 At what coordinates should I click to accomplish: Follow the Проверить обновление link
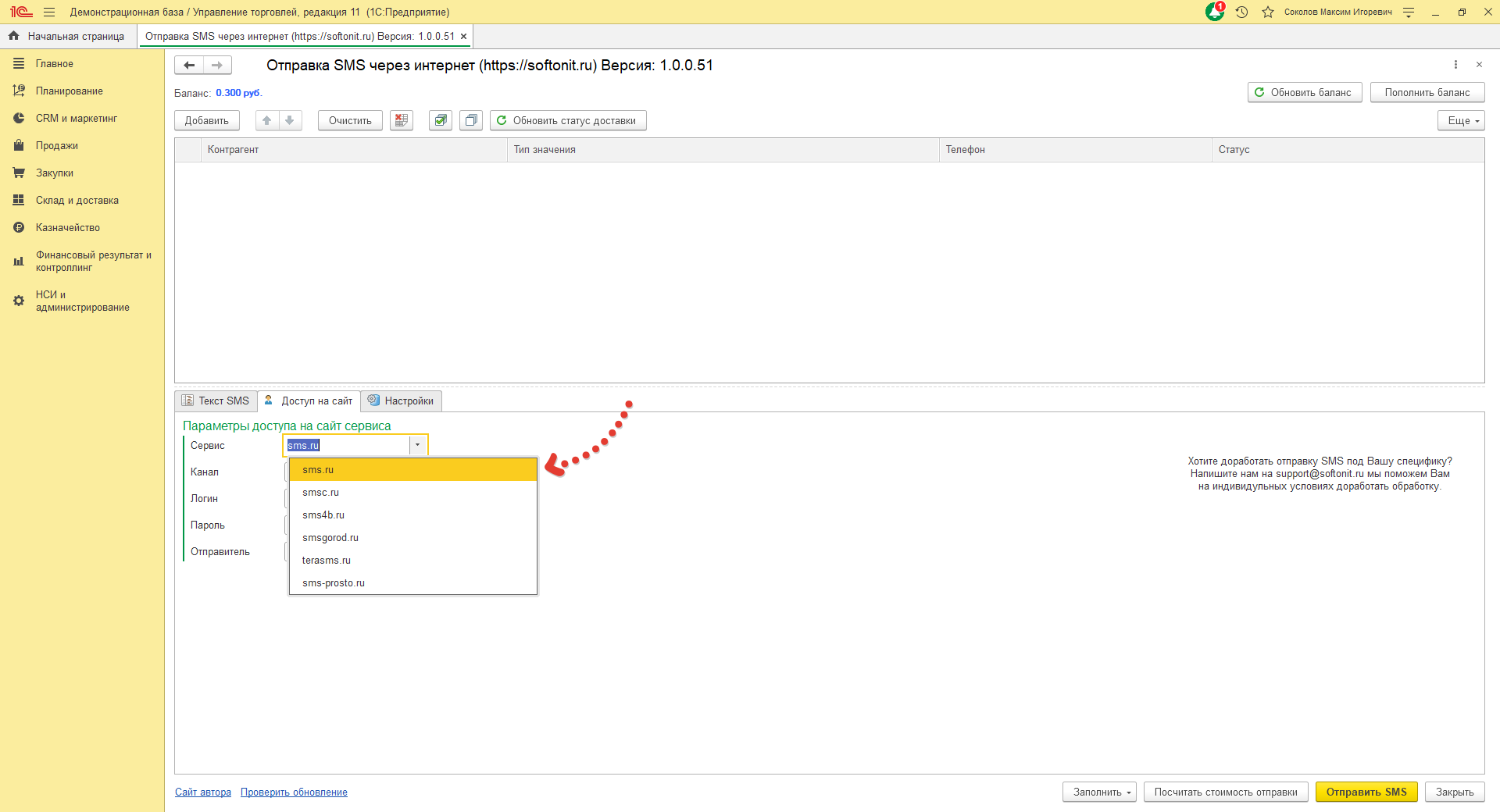click(294, 792)
